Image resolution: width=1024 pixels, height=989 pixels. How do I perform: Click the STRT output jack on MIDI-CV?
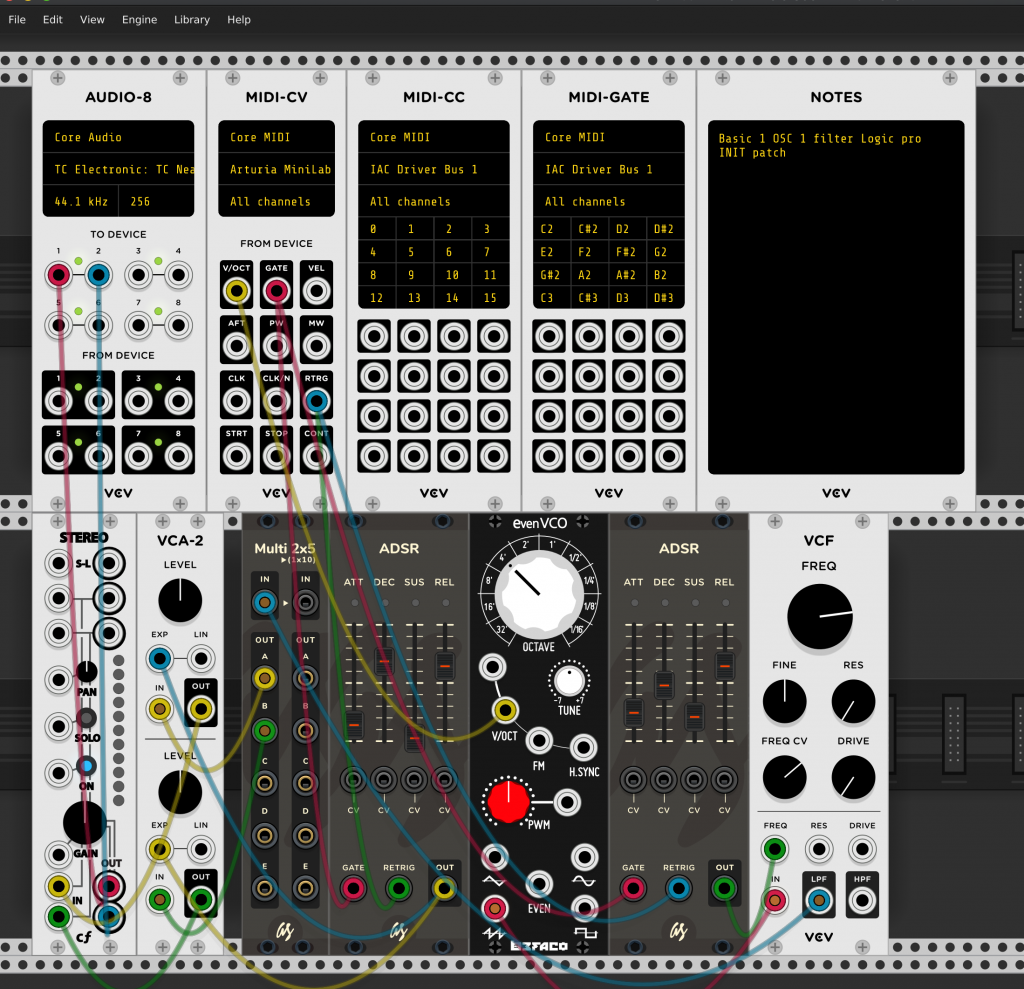point(236,456)
